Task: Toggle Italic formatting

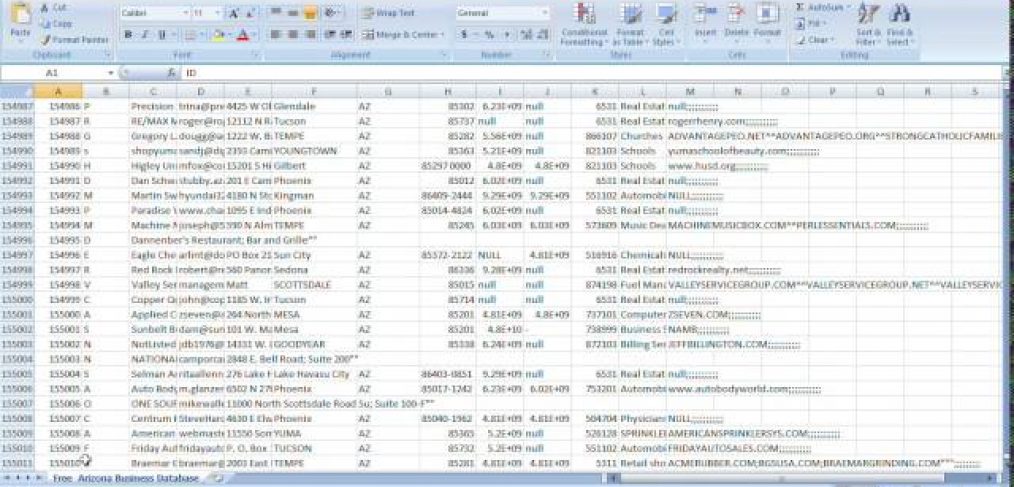Action: pos(145,35)
